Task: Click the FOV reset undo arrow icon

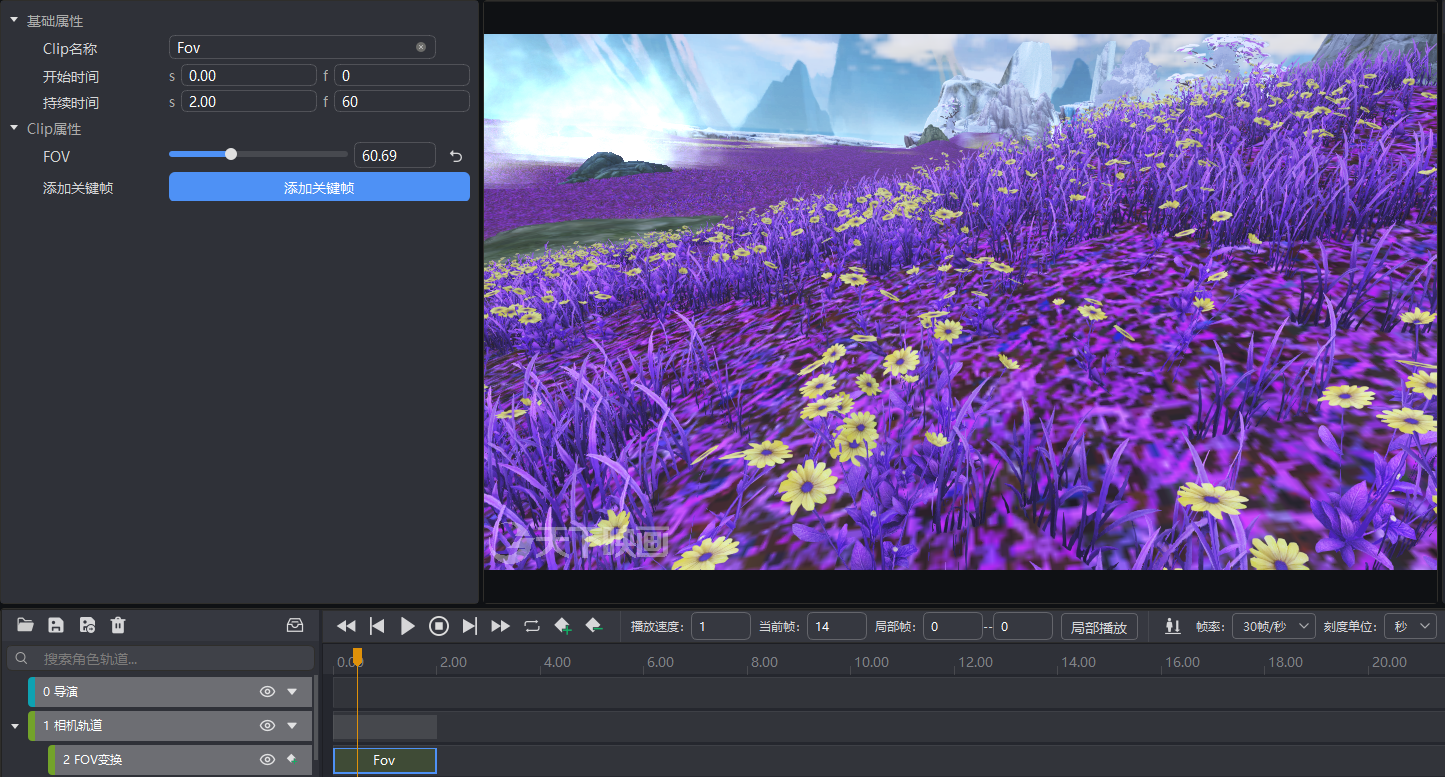Action: point(456,156)
